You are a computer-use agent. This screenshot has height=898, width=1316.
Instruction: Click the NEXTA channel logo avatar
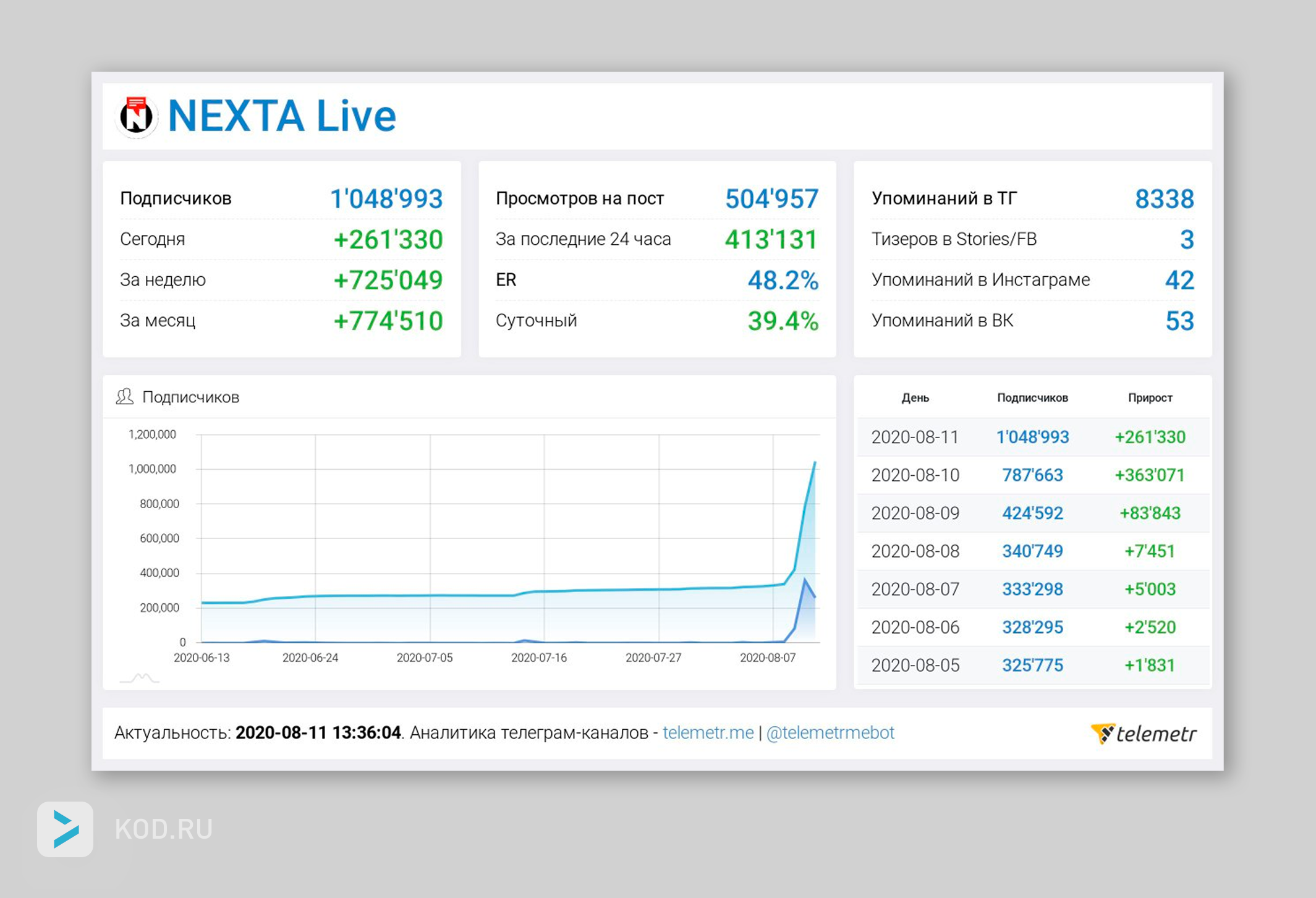(x=137, y=116)
